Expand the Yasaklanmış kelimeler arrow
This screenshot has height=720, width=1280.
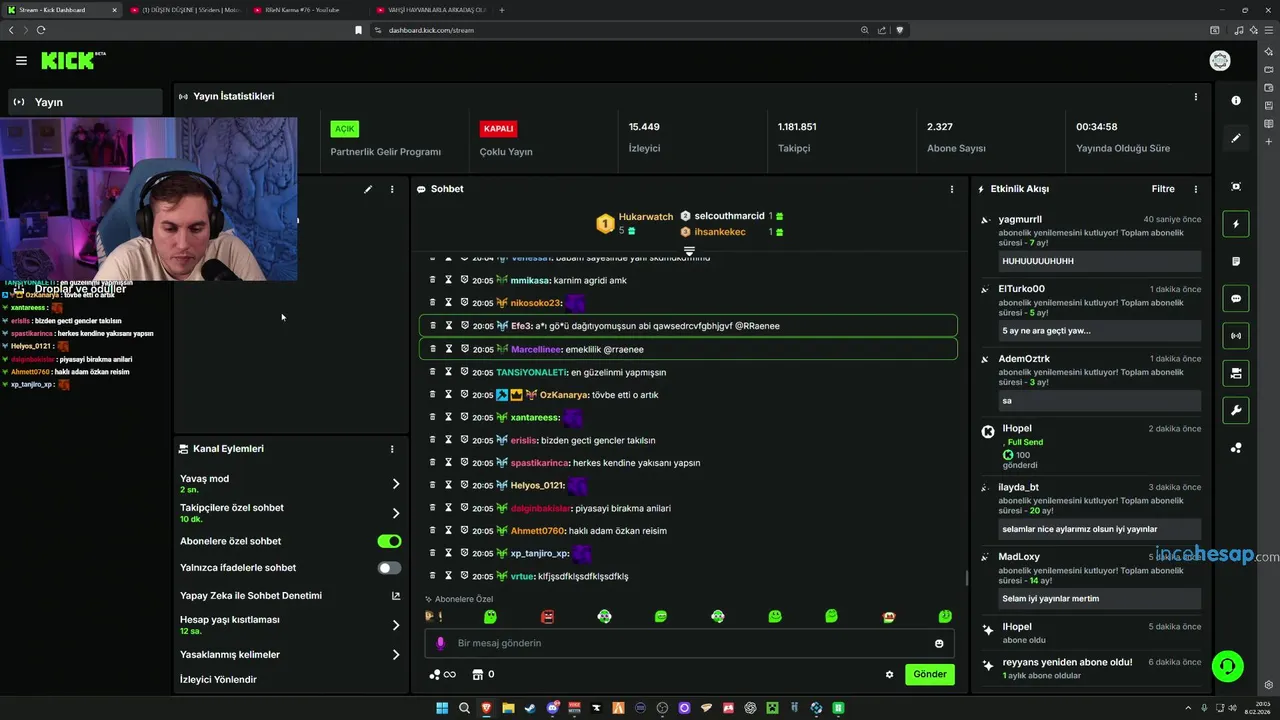[396, 655]
